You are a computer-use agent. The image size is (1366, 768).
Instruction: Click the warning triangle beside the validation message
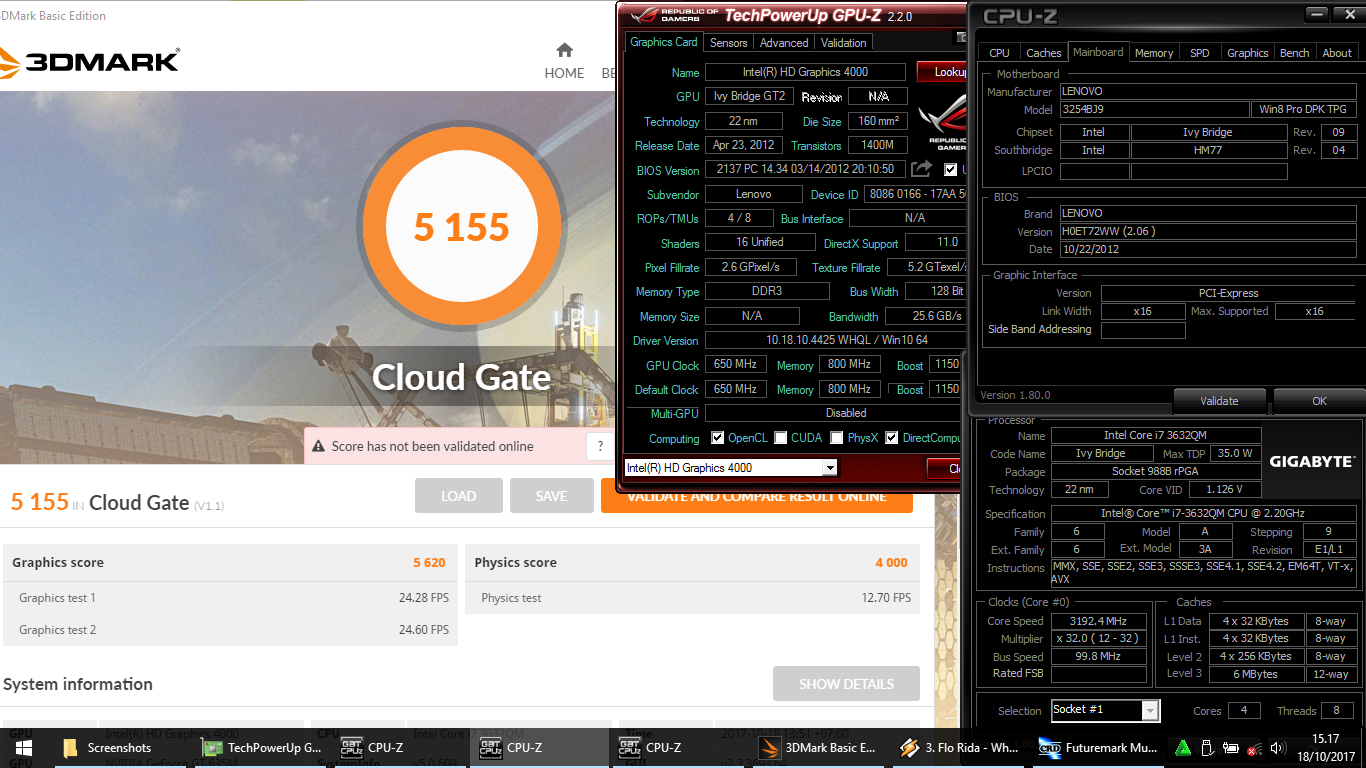319,446
